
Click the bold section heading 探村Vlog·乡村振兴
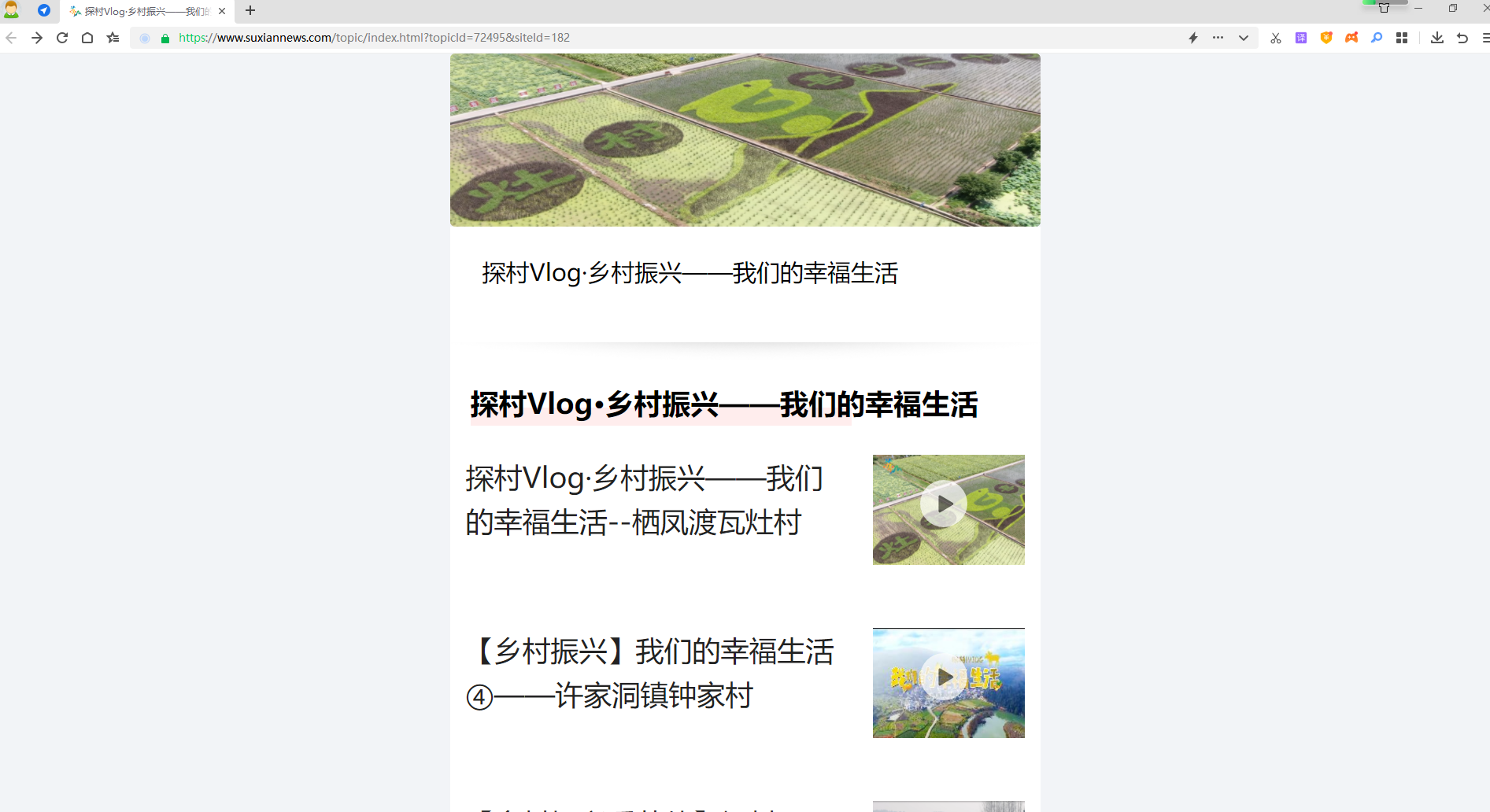(723, 404)
